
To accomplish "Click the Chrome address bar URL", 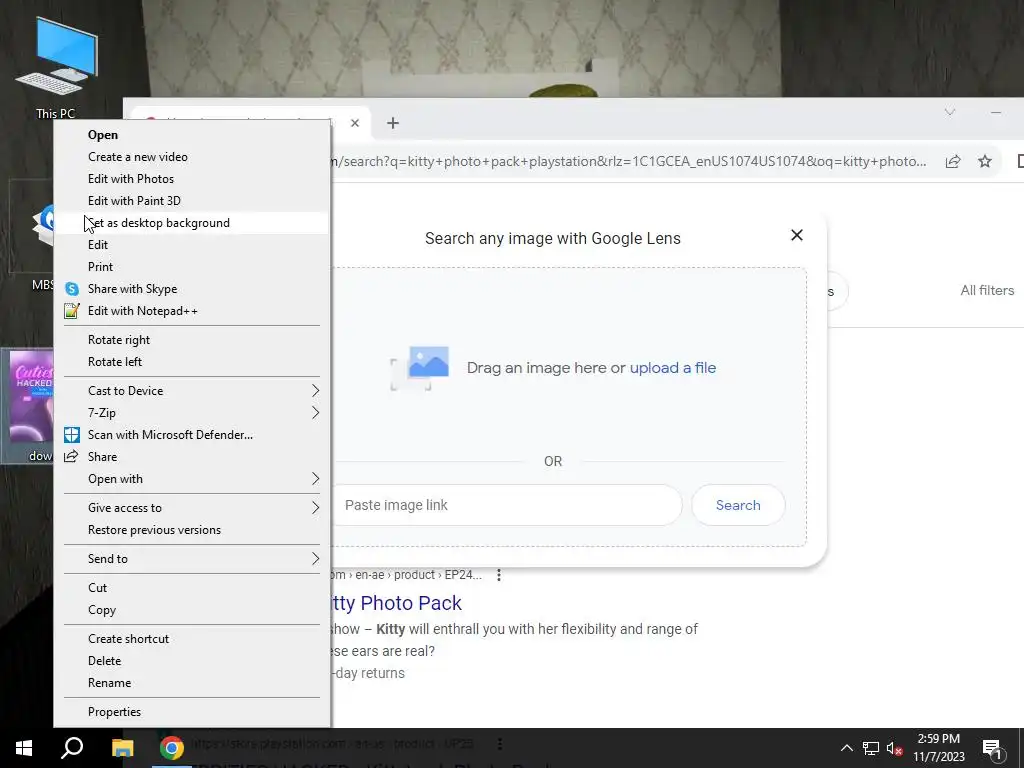I will coord(628,161).
